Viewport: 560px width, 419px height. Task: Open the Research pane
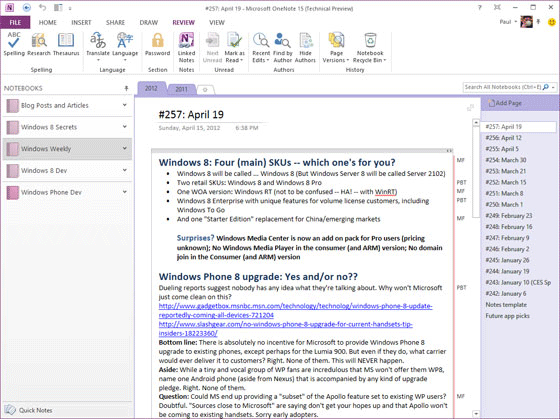tap(39, 44)
